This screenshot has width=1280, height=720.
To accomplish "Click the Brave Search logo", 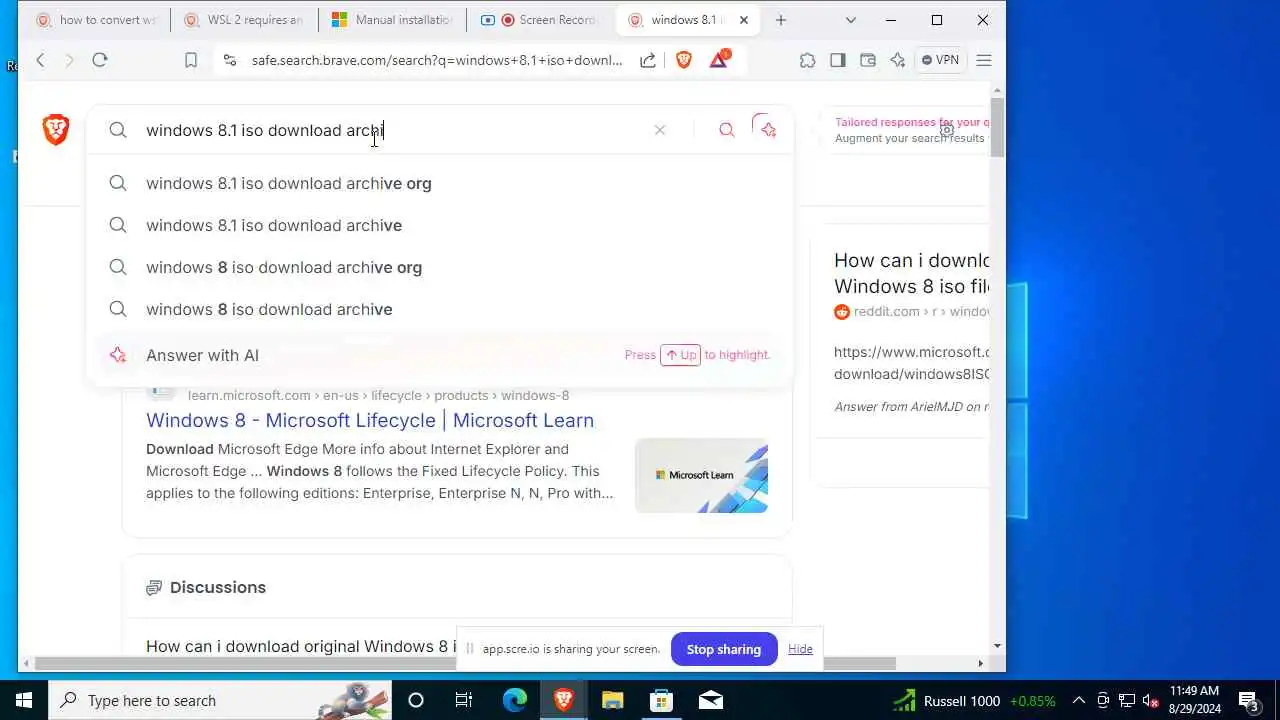I will [x=56, y=129].
